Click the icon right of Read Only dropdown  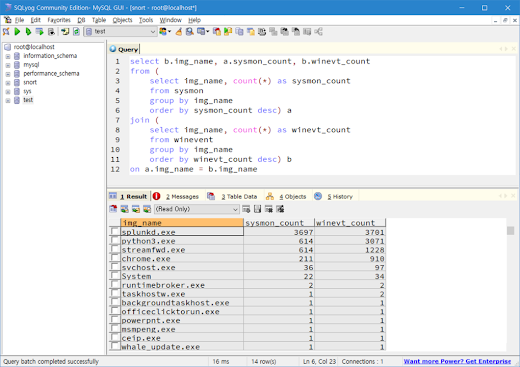[246, 209]
